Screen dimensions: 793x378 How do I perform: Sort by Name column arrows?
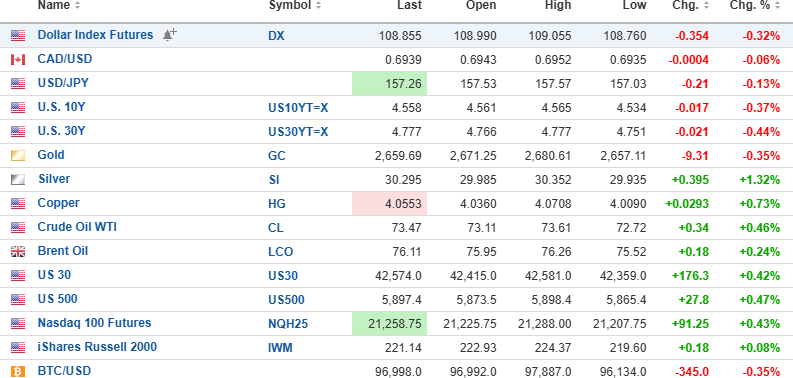click(77, 6)
